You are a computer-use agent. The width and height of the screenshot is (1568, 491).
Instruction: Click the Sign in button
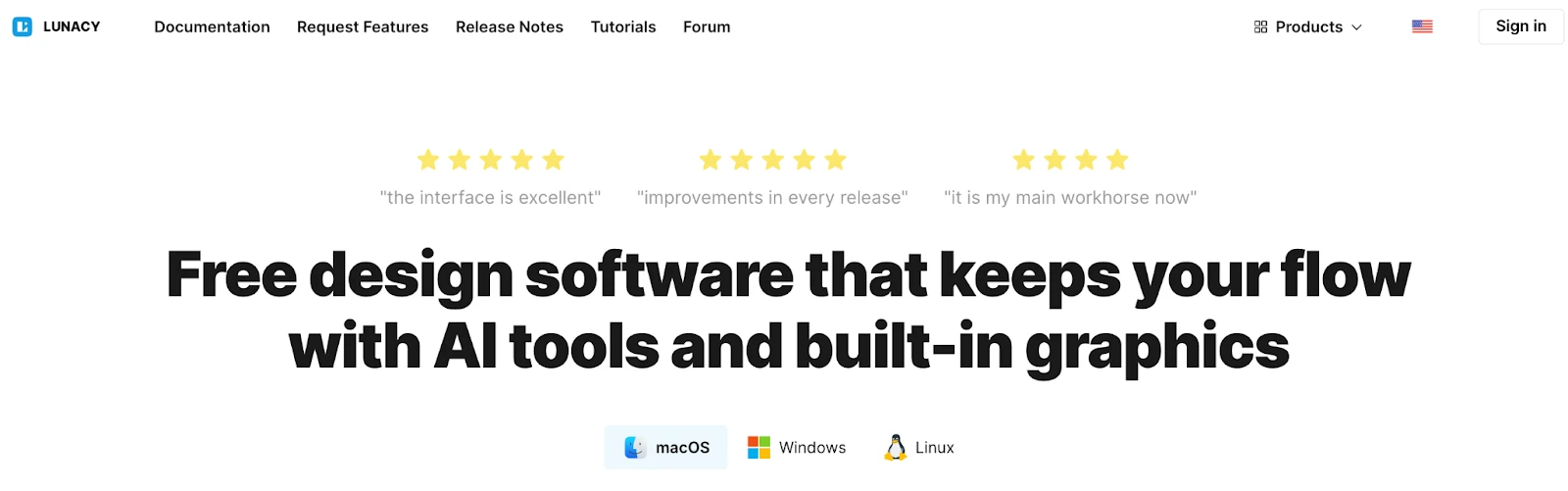point(1521,26)
